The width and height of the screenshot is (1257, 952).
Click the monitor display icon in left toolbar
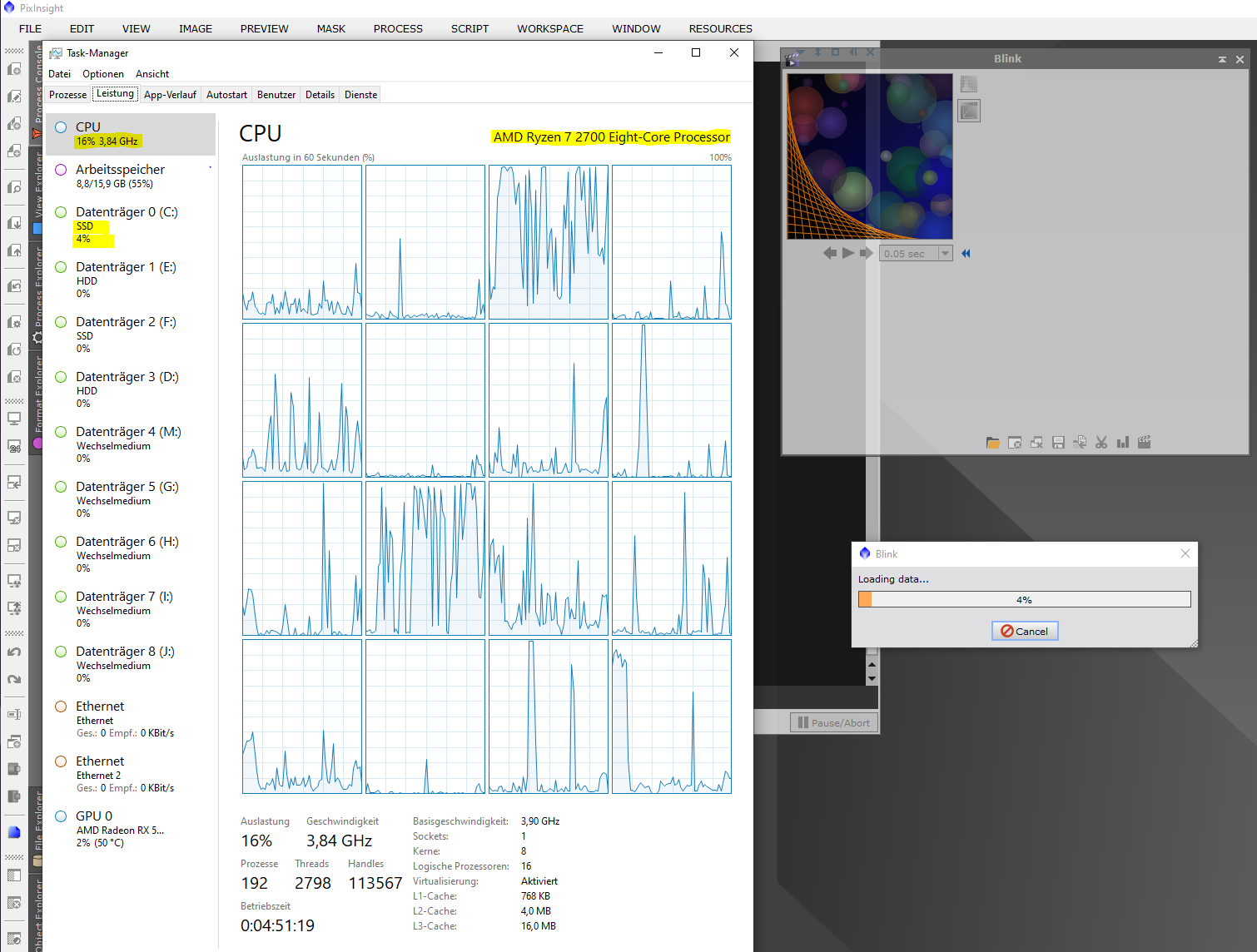(14, 419)
